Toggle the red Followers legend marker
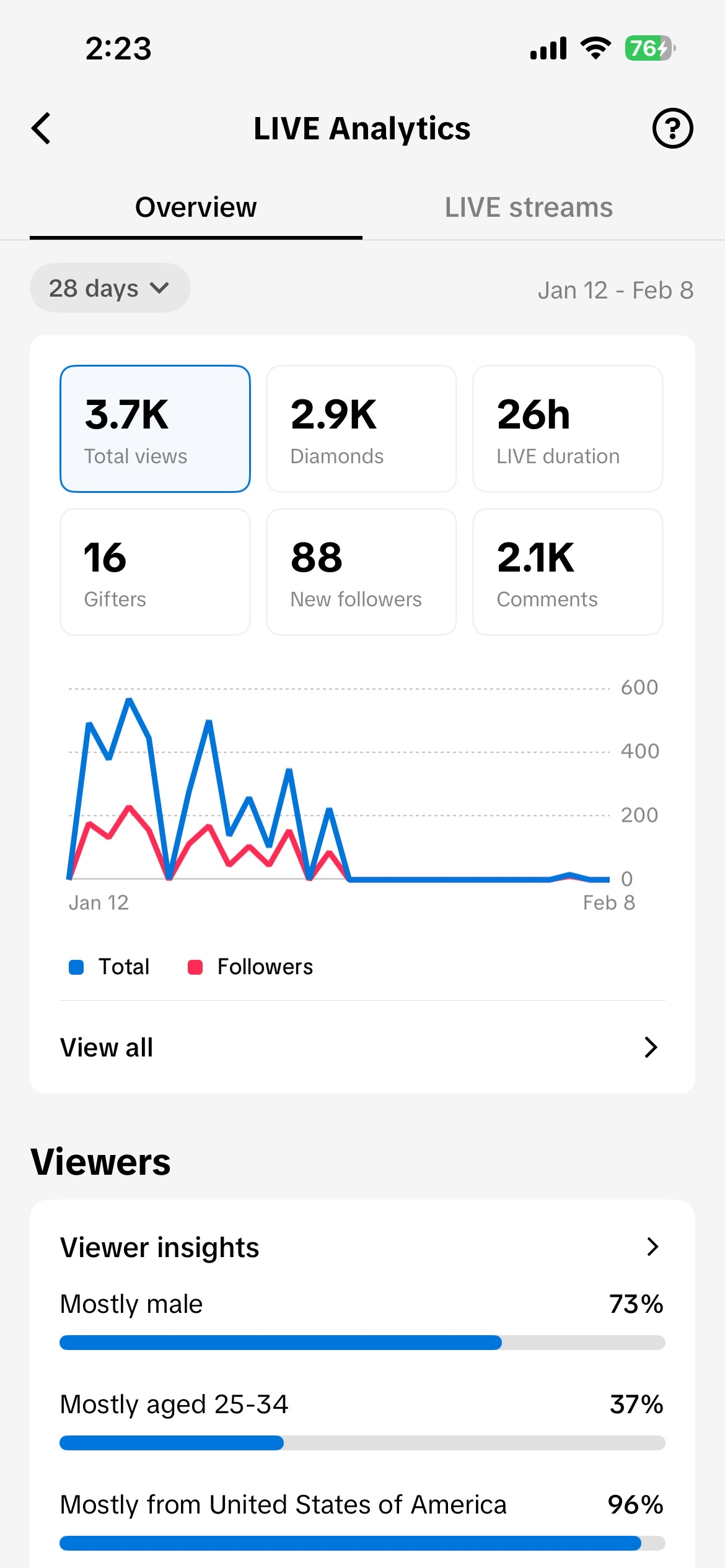Screen dimensions: 725x1568 (x=195, y=967)
